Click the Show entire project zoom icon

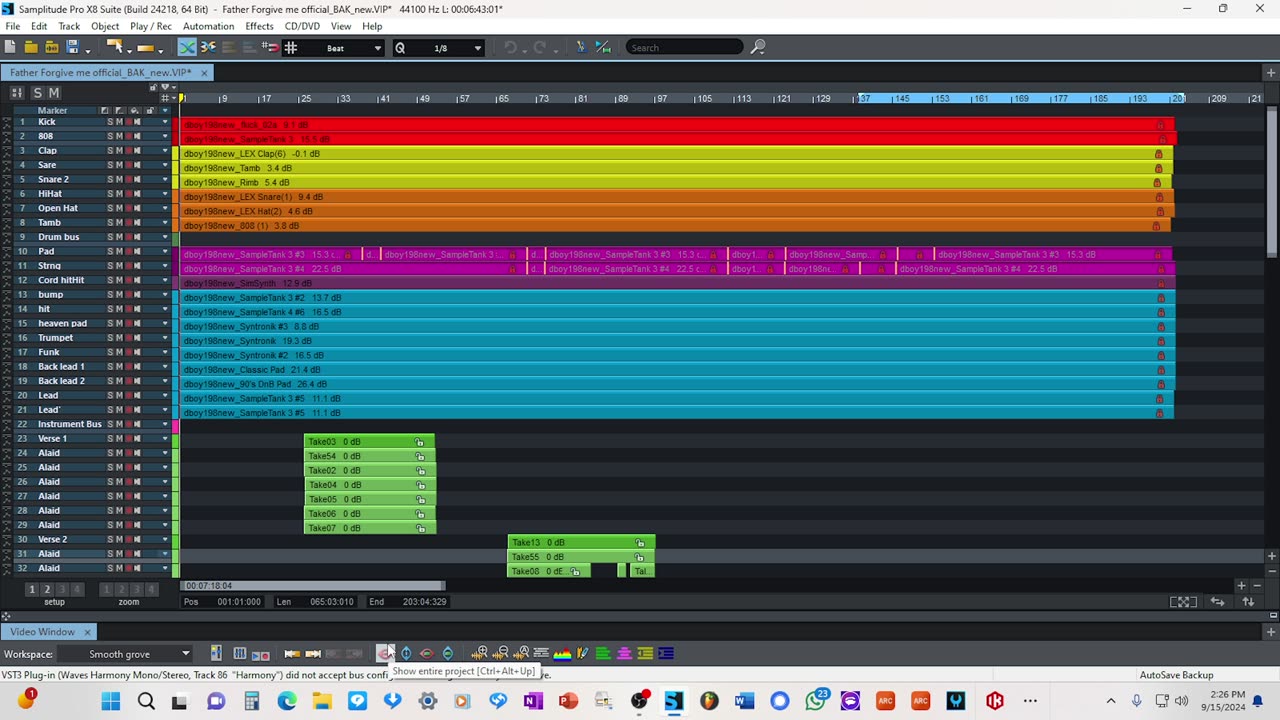tap(384, 654)
